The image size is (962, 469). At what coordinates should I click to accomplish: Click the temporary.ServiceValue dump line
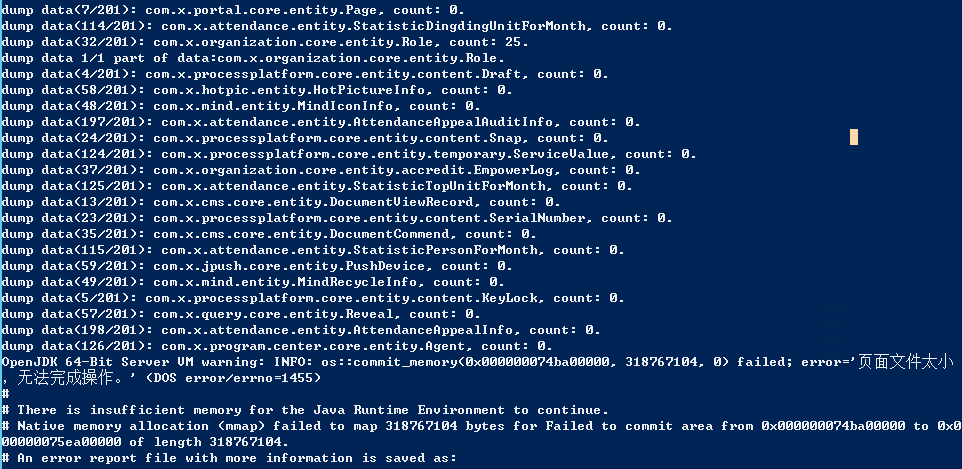point(349,153)
